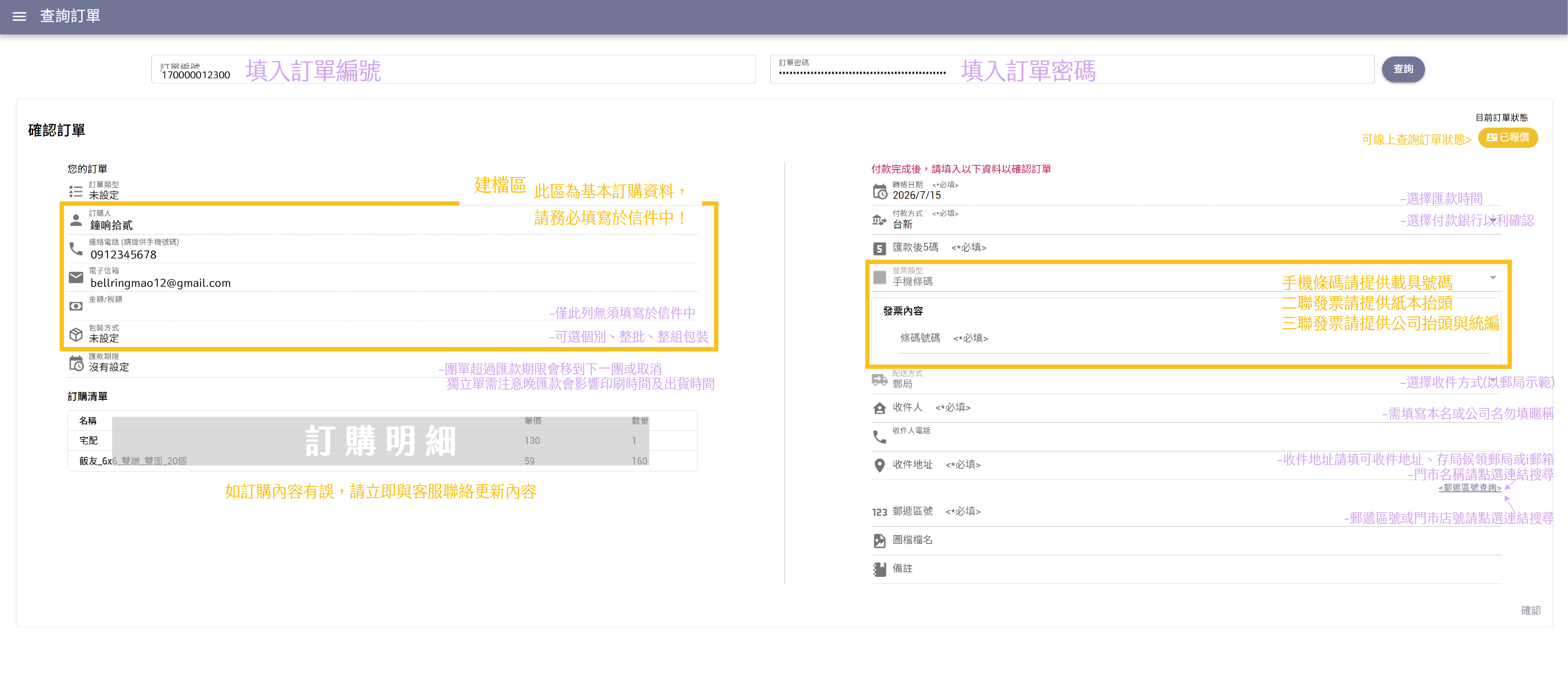Click the 訂單編號 input field
This screenshot has width=1568, height=697.
454,69
